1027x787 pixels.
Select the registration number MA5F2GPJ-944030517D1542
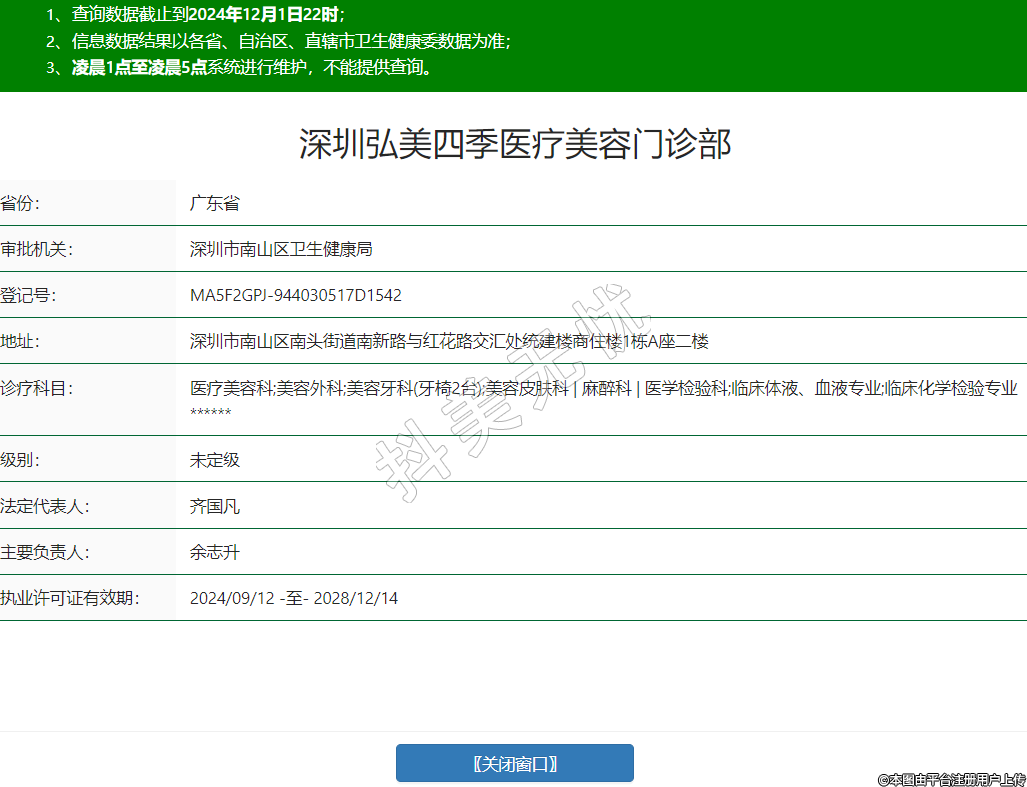(296, 295)
